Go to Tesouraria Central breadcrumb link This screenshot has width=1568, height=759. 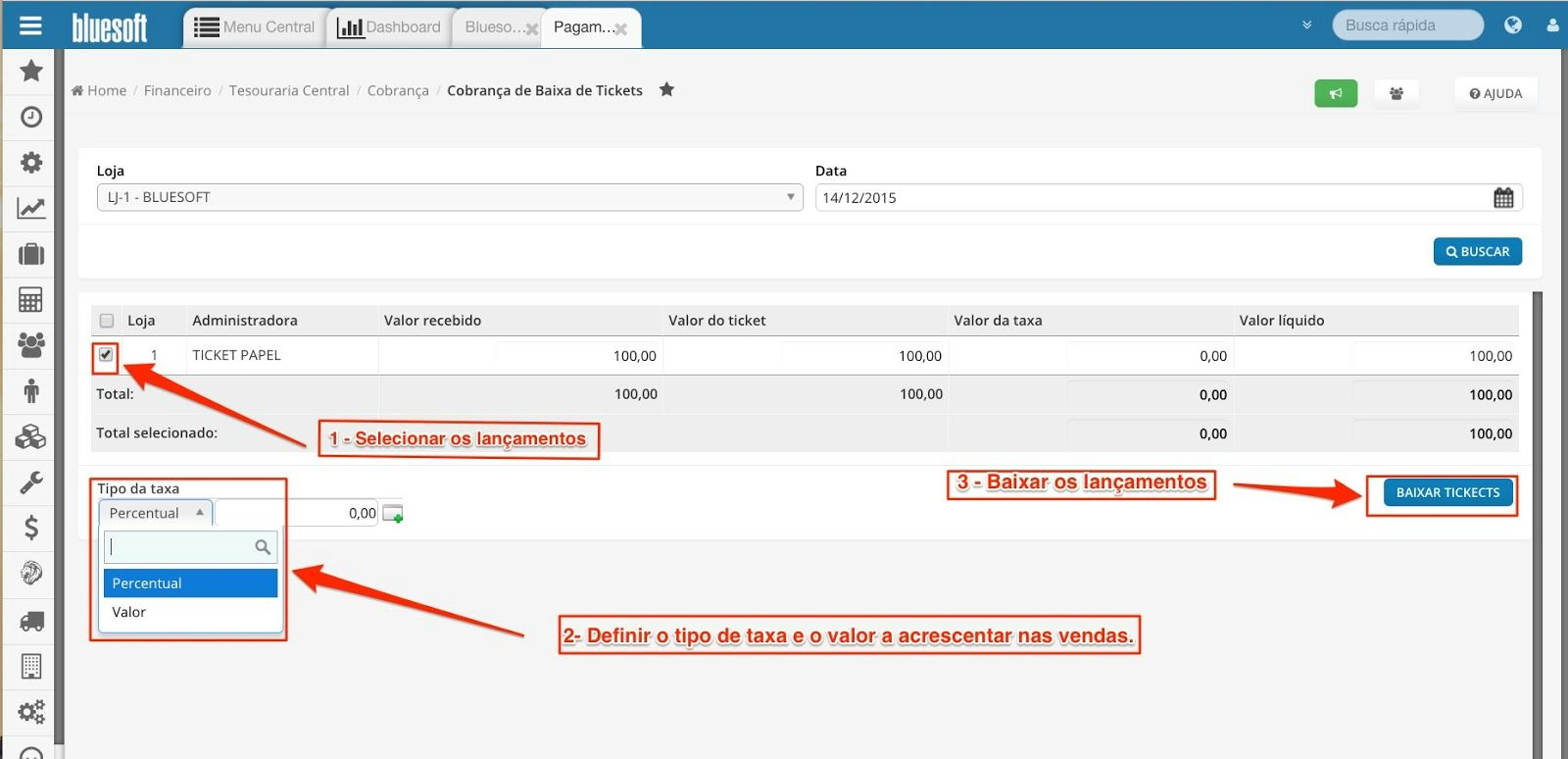click(x=289, y=90)
